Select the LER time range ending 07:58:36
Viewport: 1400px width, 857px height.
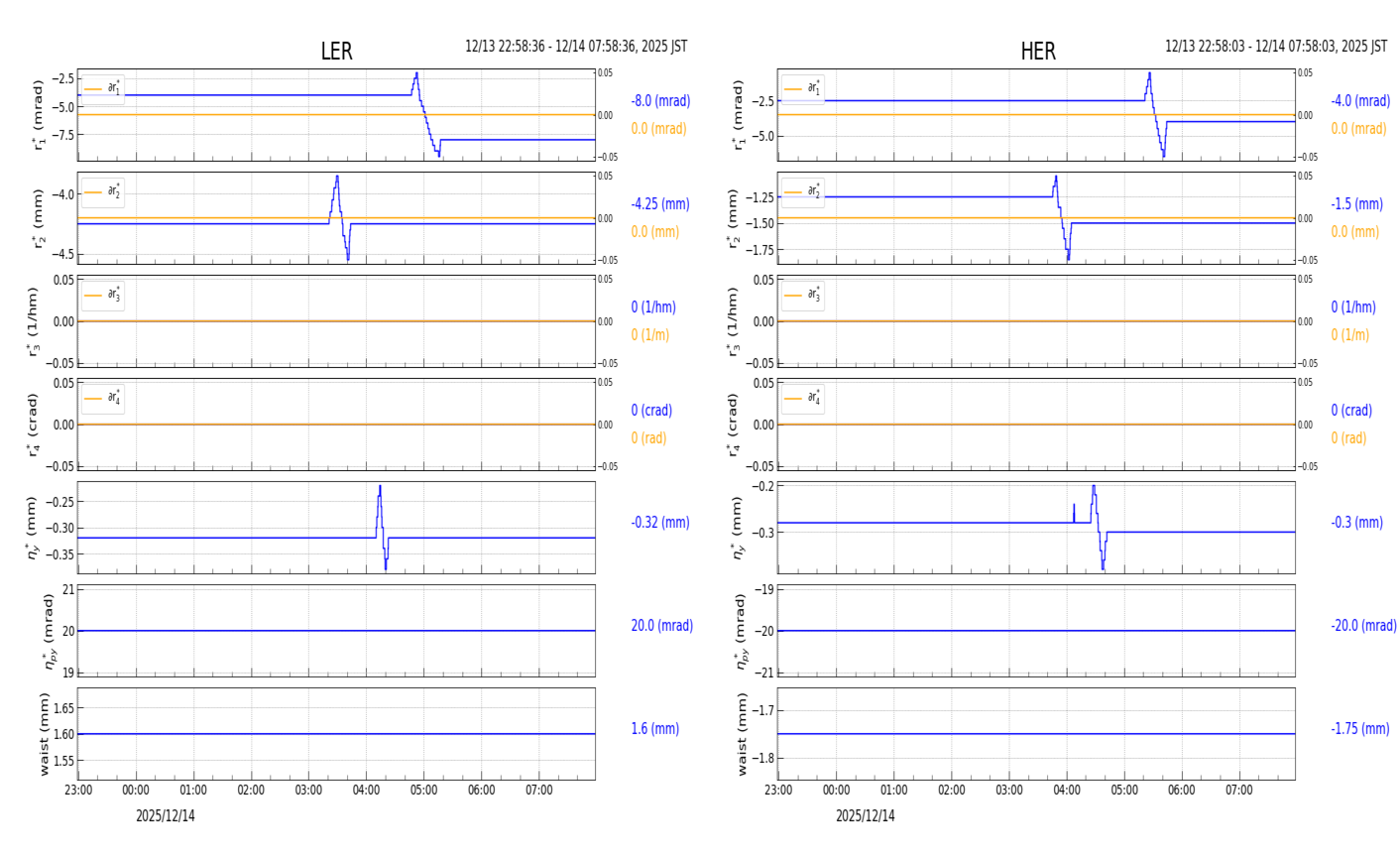pos(576,47)
